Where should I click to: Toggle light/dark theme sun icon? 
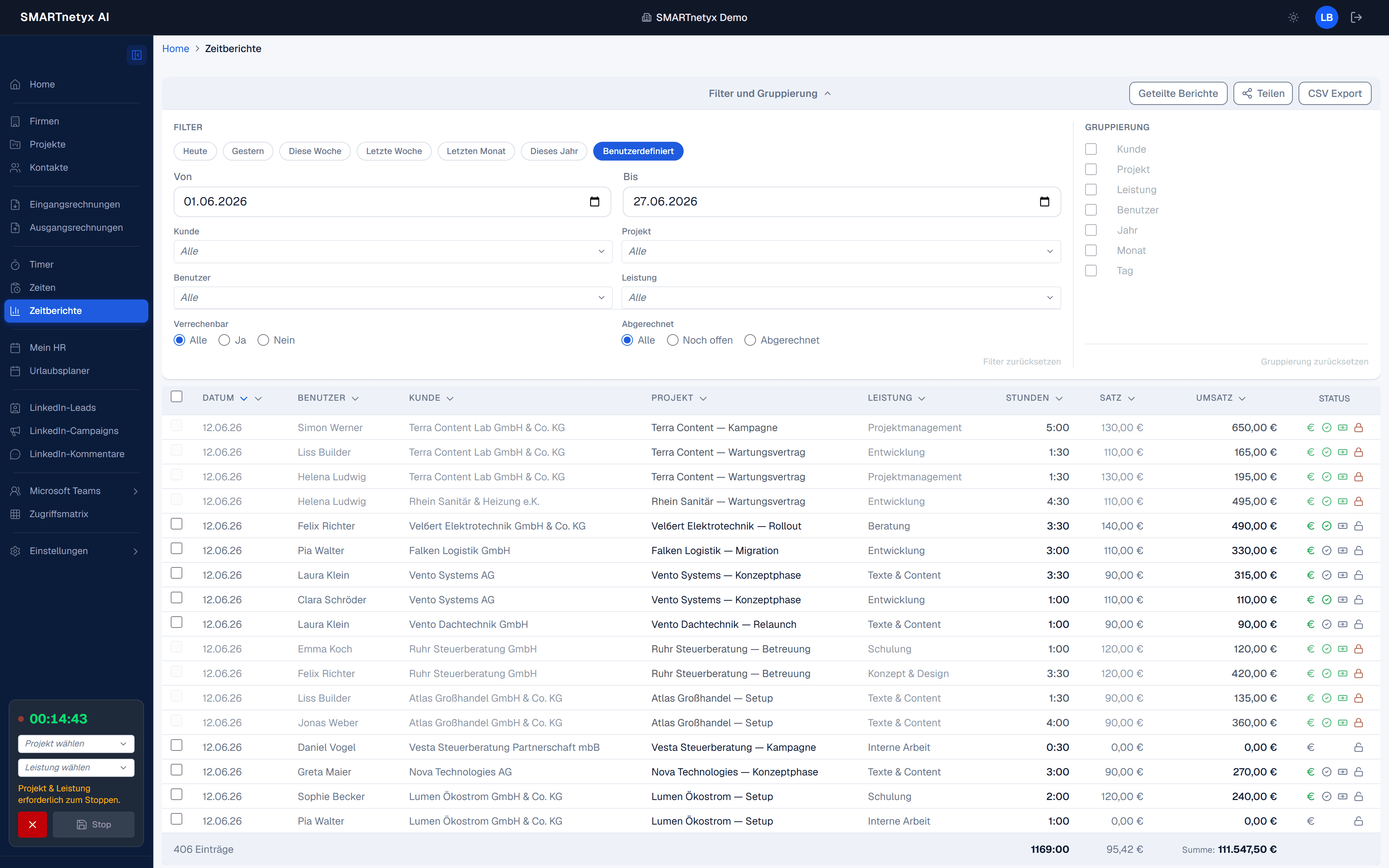tap(1293, 17)
